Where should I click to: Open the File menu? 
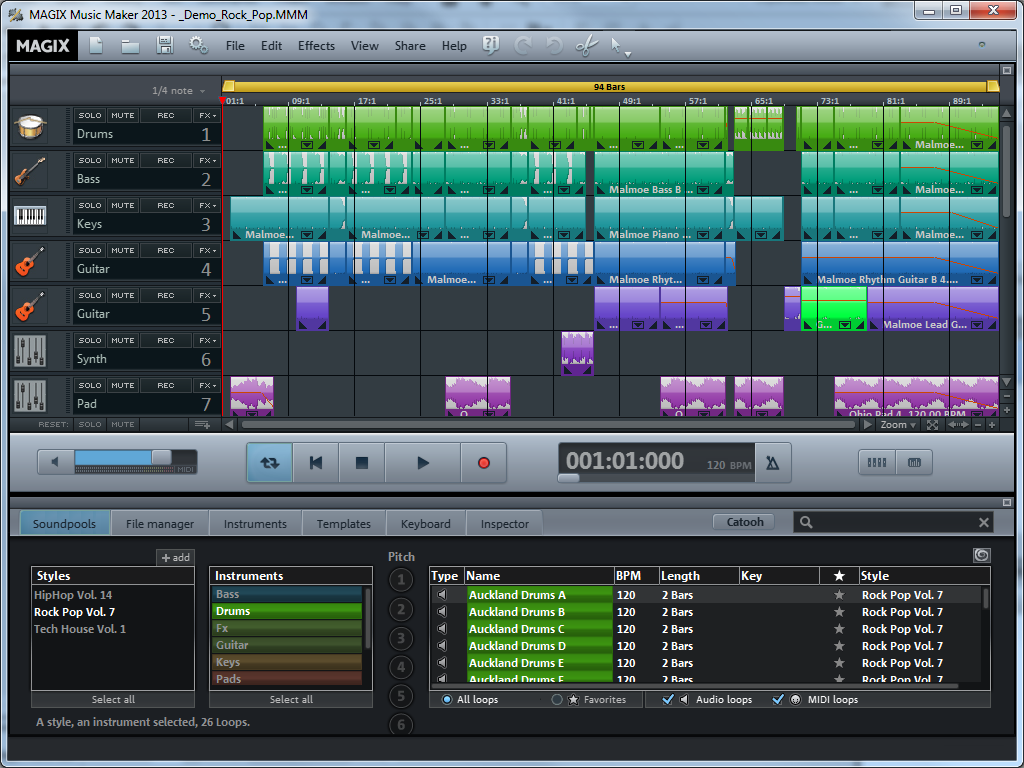pos(235,46)
